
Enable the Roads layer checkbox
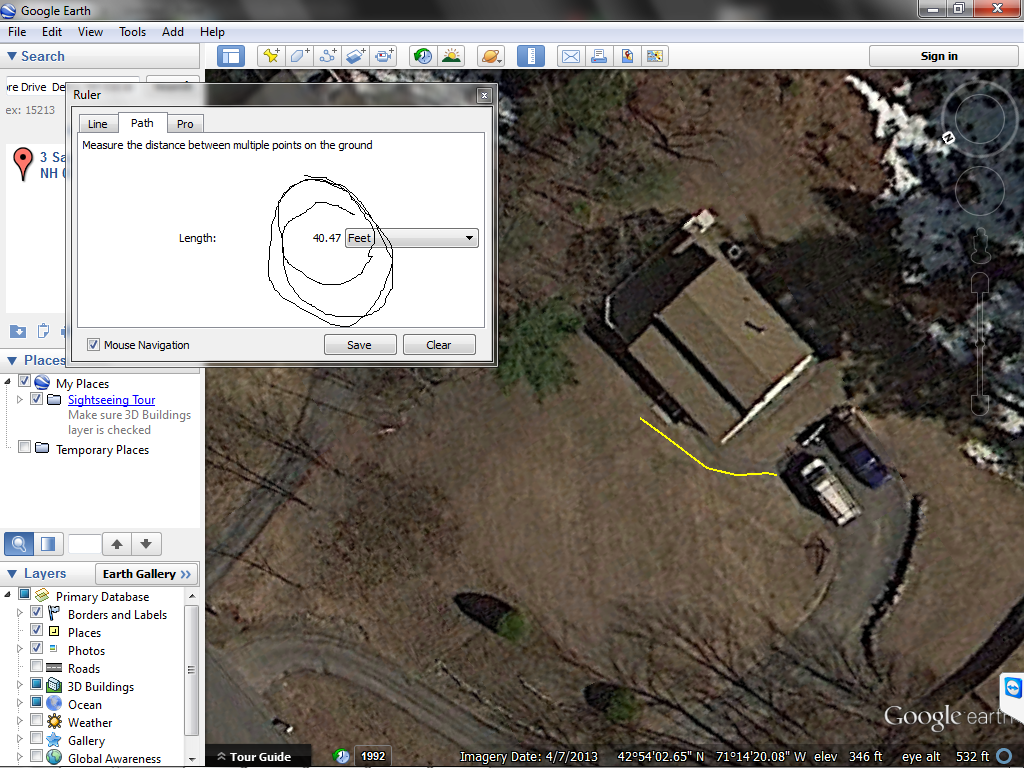point(37,666)
